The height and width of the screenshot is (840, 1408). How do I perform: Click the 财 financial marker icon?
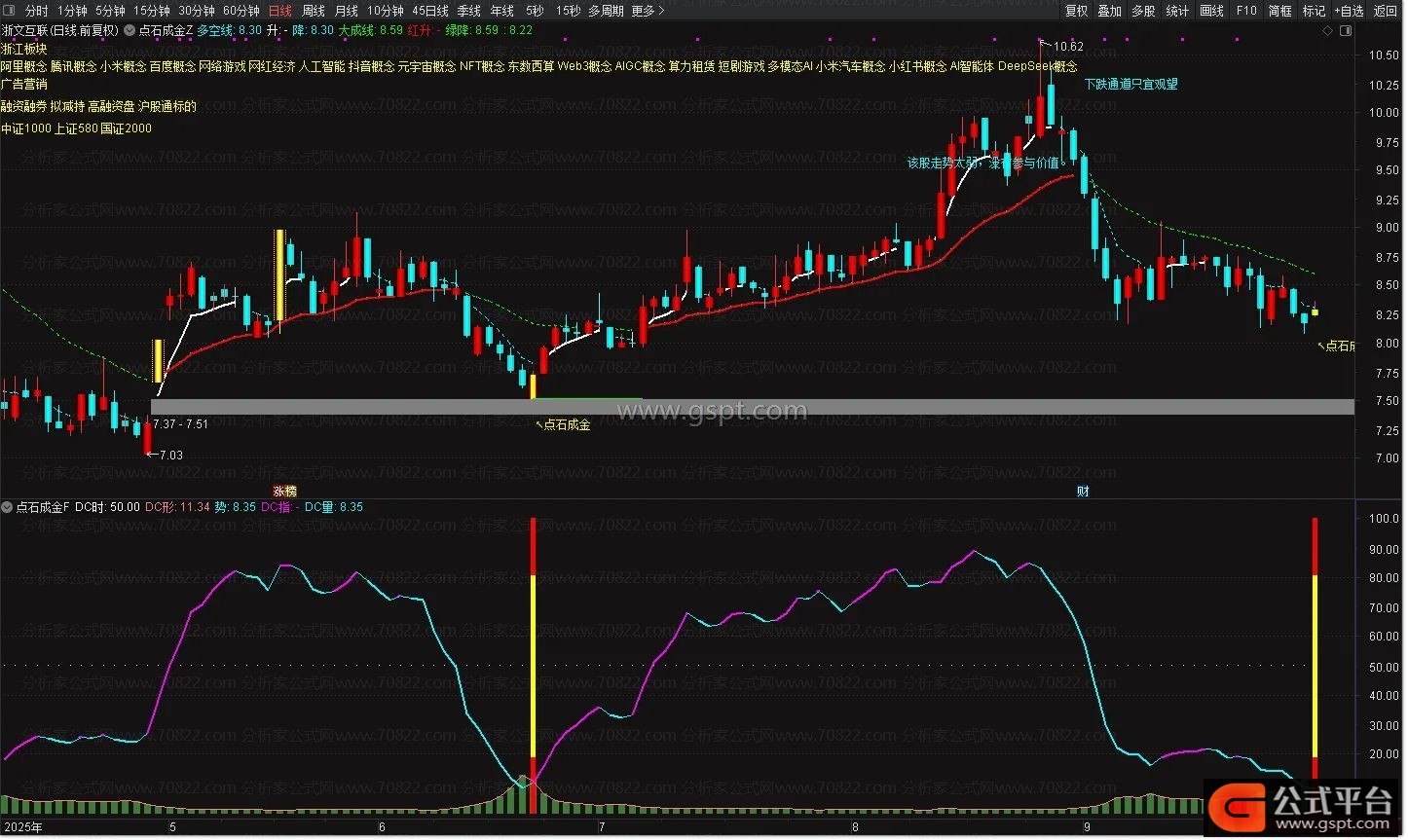(1083, 492)
